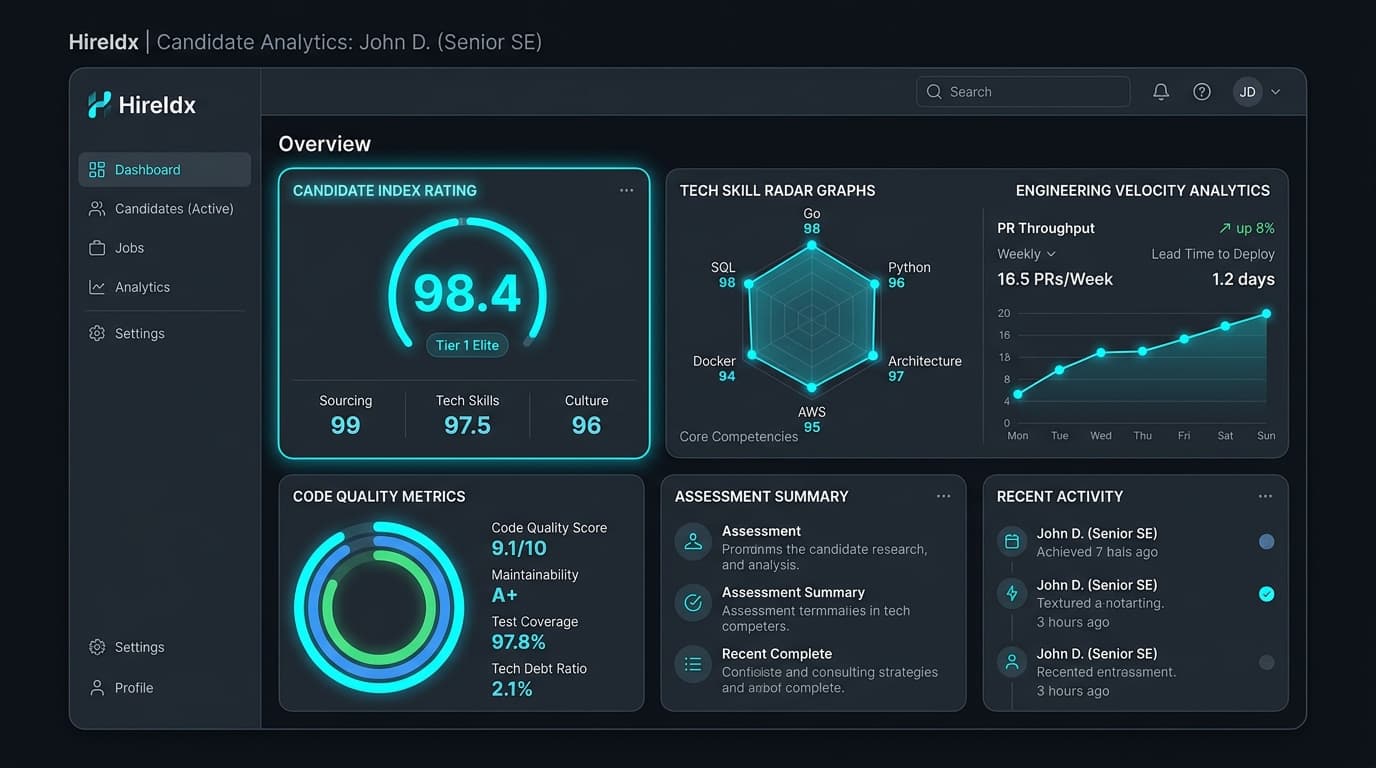Open the help question mark icon
The width and height of the screenshot is (1376, 768).
(1202, 92)
